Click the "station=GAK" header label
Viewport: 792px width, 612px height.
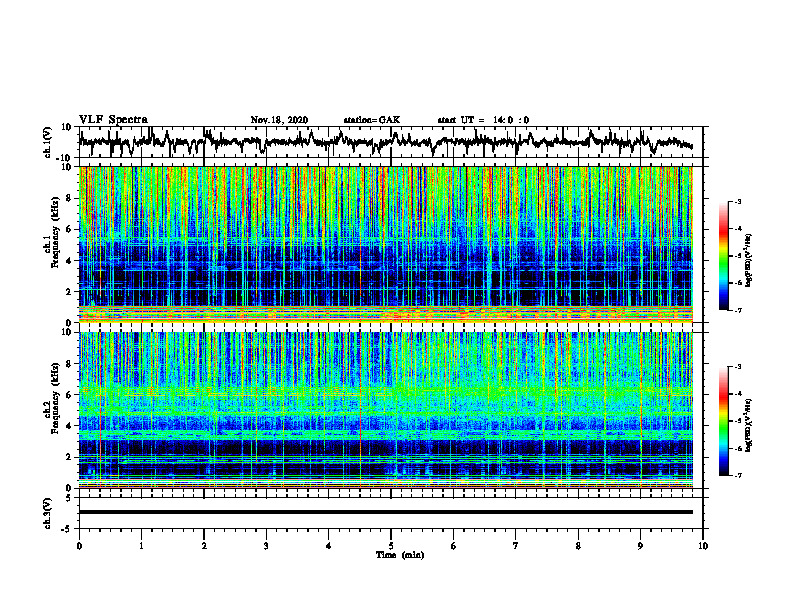[x=372, y=120]
